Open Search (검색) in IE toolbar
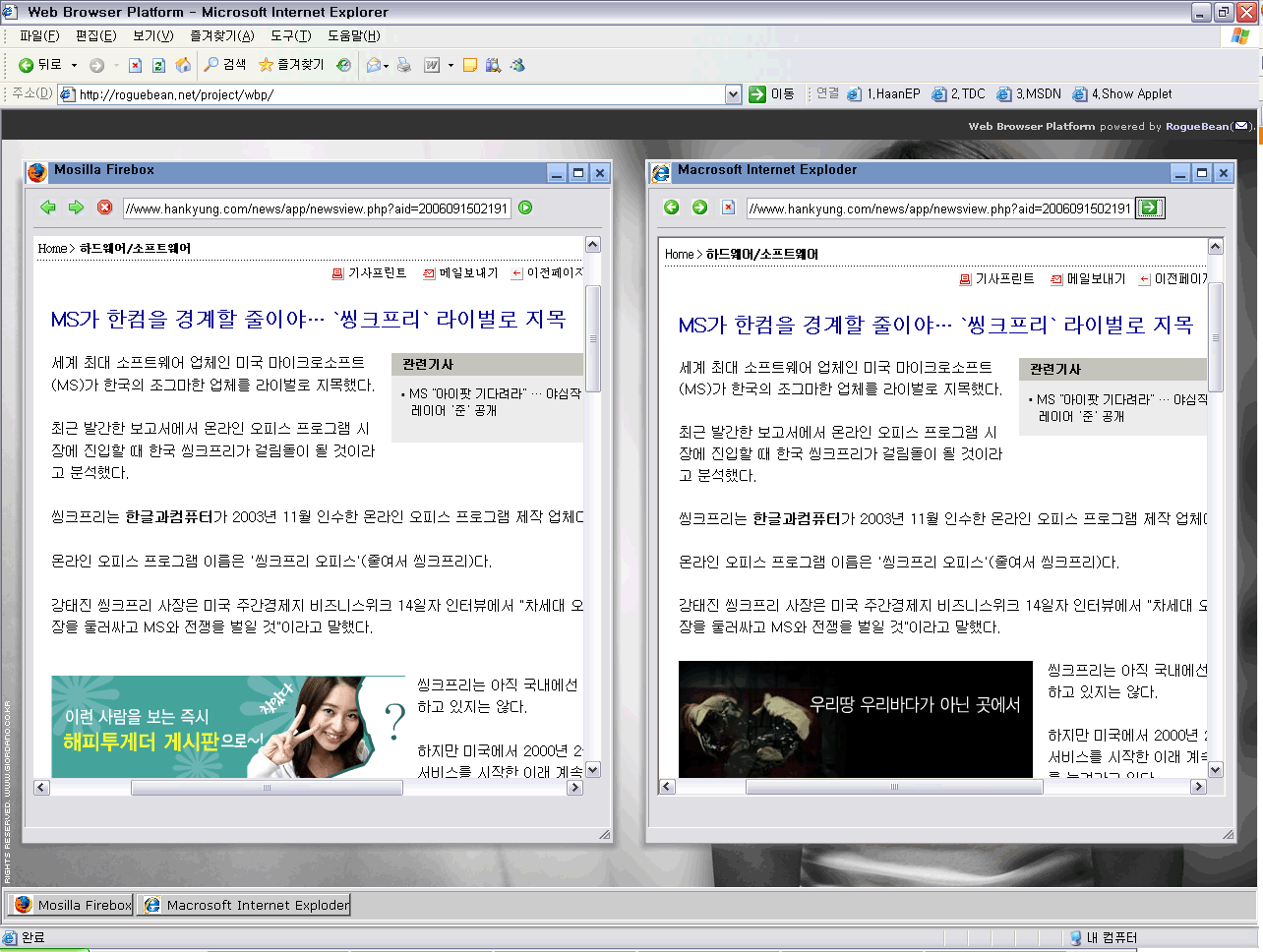Screen dimensions: 1263x952 click(225, 65)
